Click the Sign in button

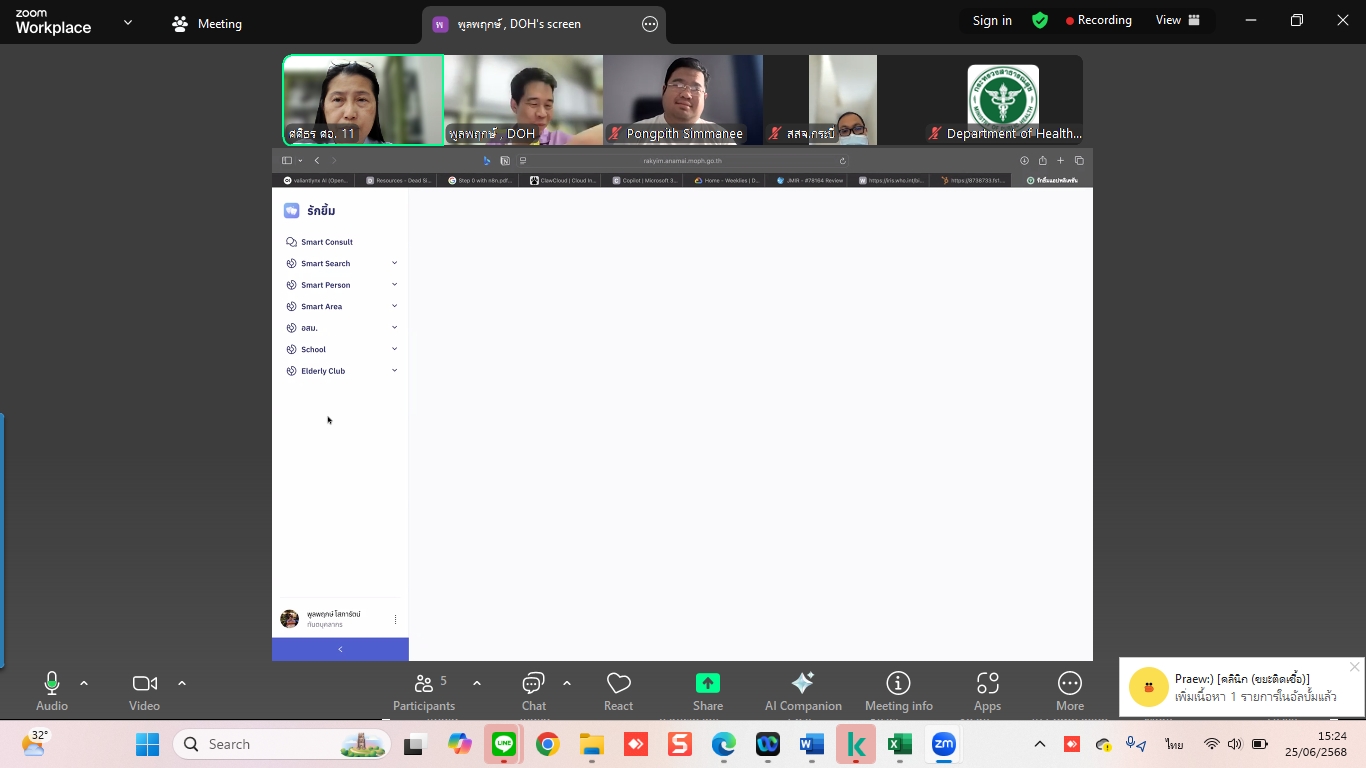pos(992,20)
